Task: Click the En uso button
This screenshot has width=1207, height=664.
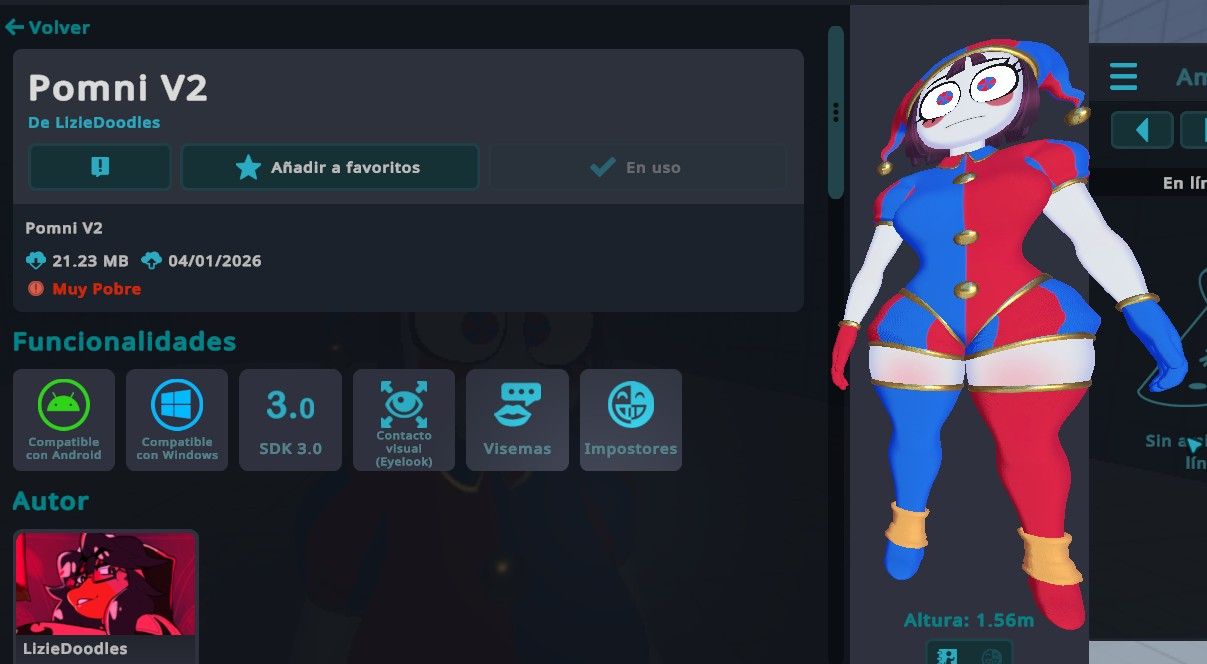Action: (637, 167)
